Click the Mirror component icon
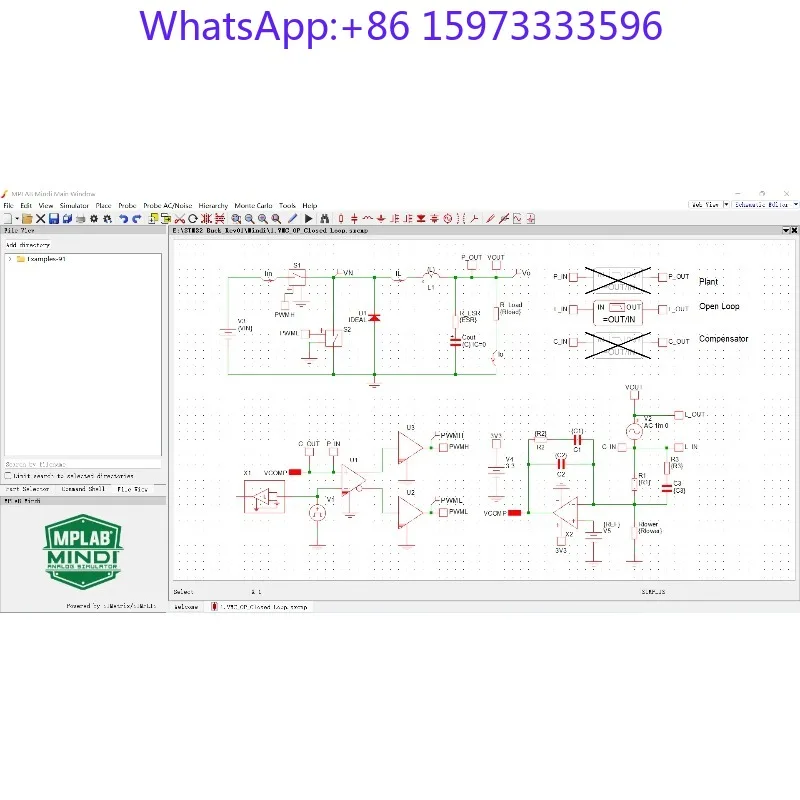The image size is (800, 800). pyautogui.click(x=206, y=219)
